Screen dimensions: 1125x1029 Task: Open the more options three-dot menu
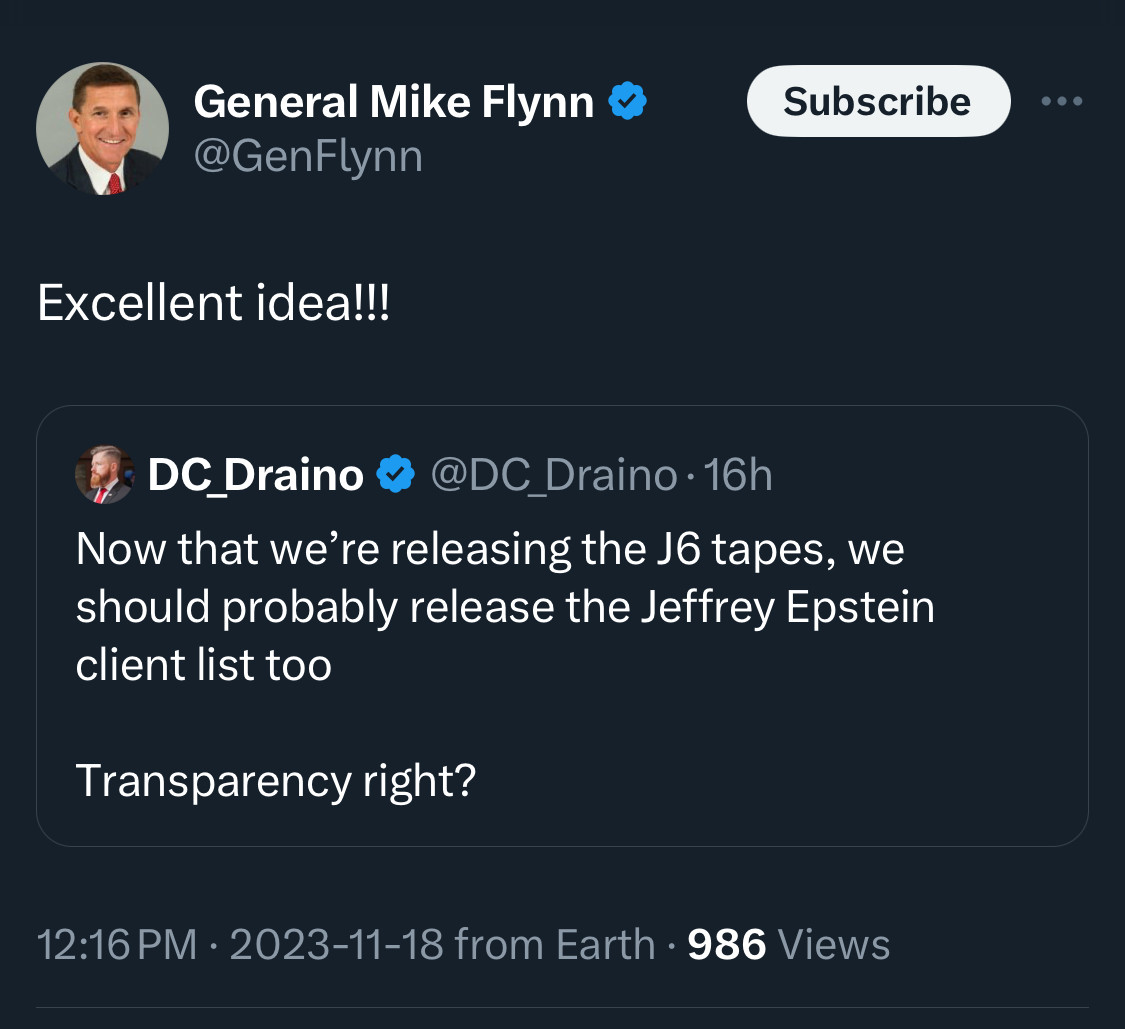point(1061,101)
